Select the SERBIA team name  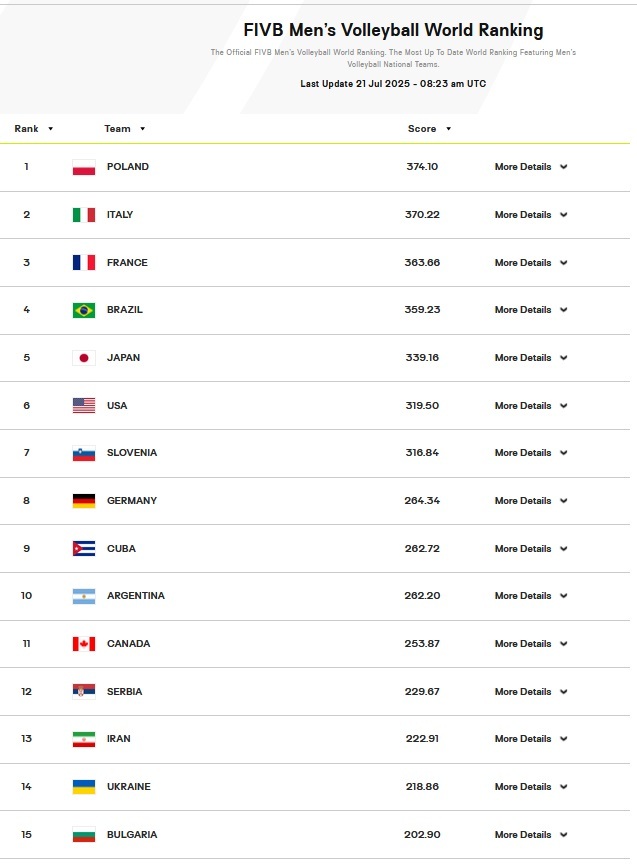(x=125, y=692)
